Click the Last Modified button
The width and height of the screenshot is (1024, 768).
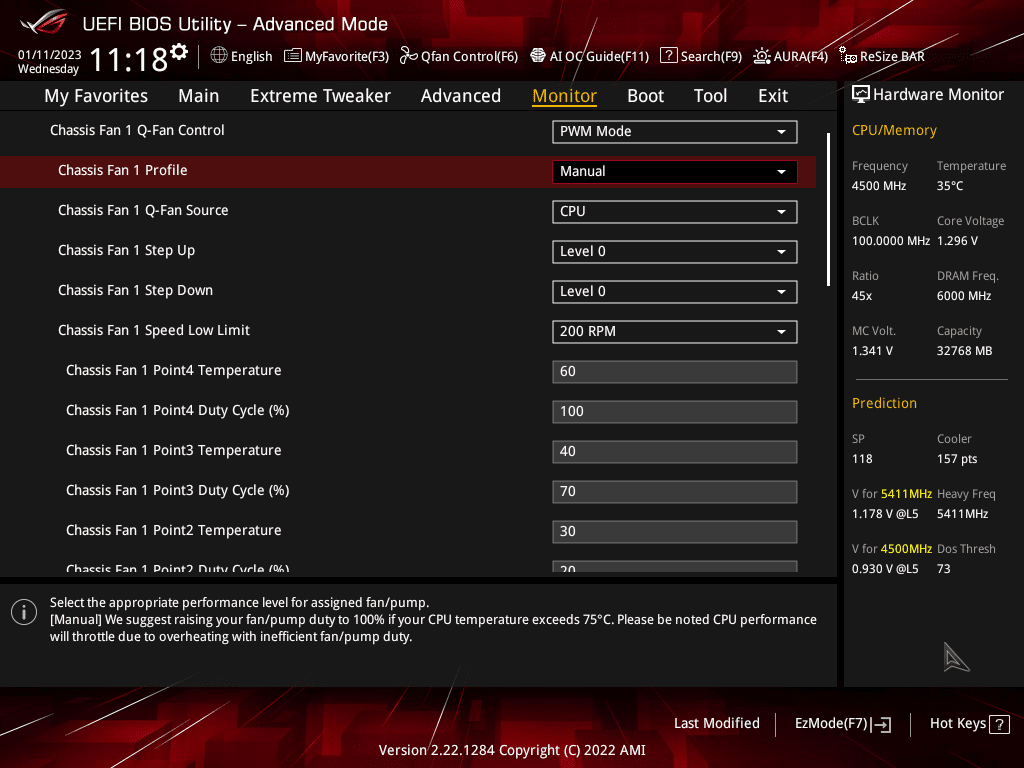pyautogui.click(x=716, y=723)
